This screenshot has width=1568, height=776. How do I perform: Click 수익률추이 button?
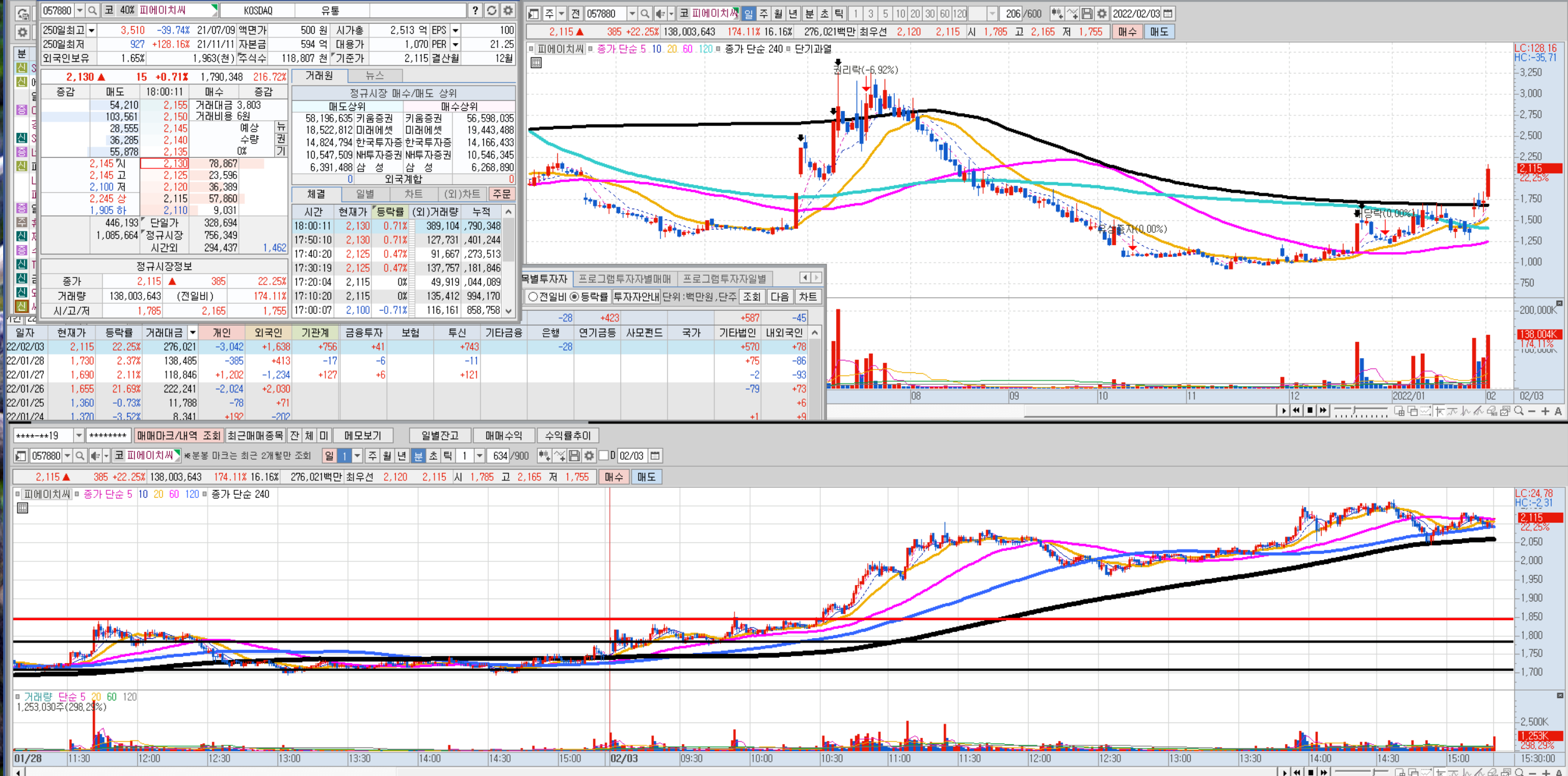[567, 435]
